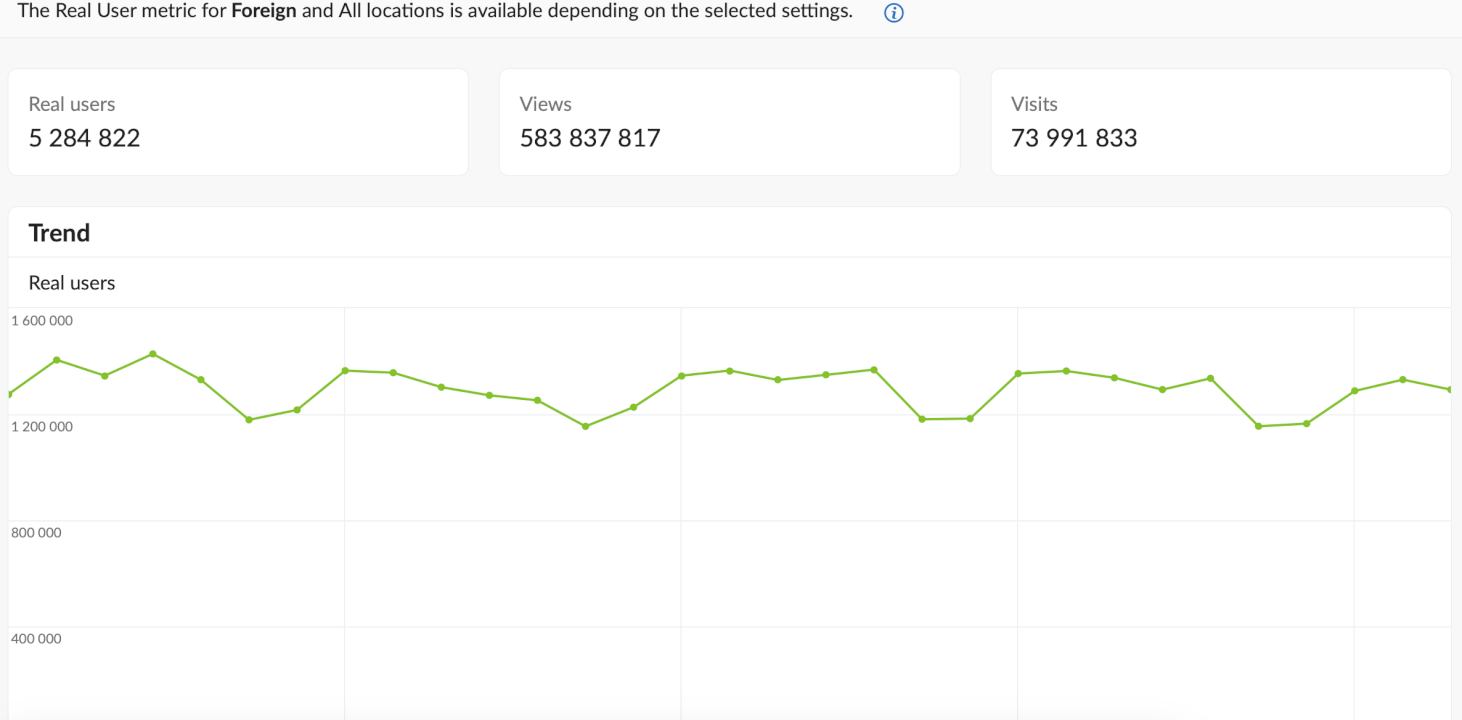The image size is (1462, 720).
Task: Click the bold Foreign text in notice
Action: click(x=263, y=12)
